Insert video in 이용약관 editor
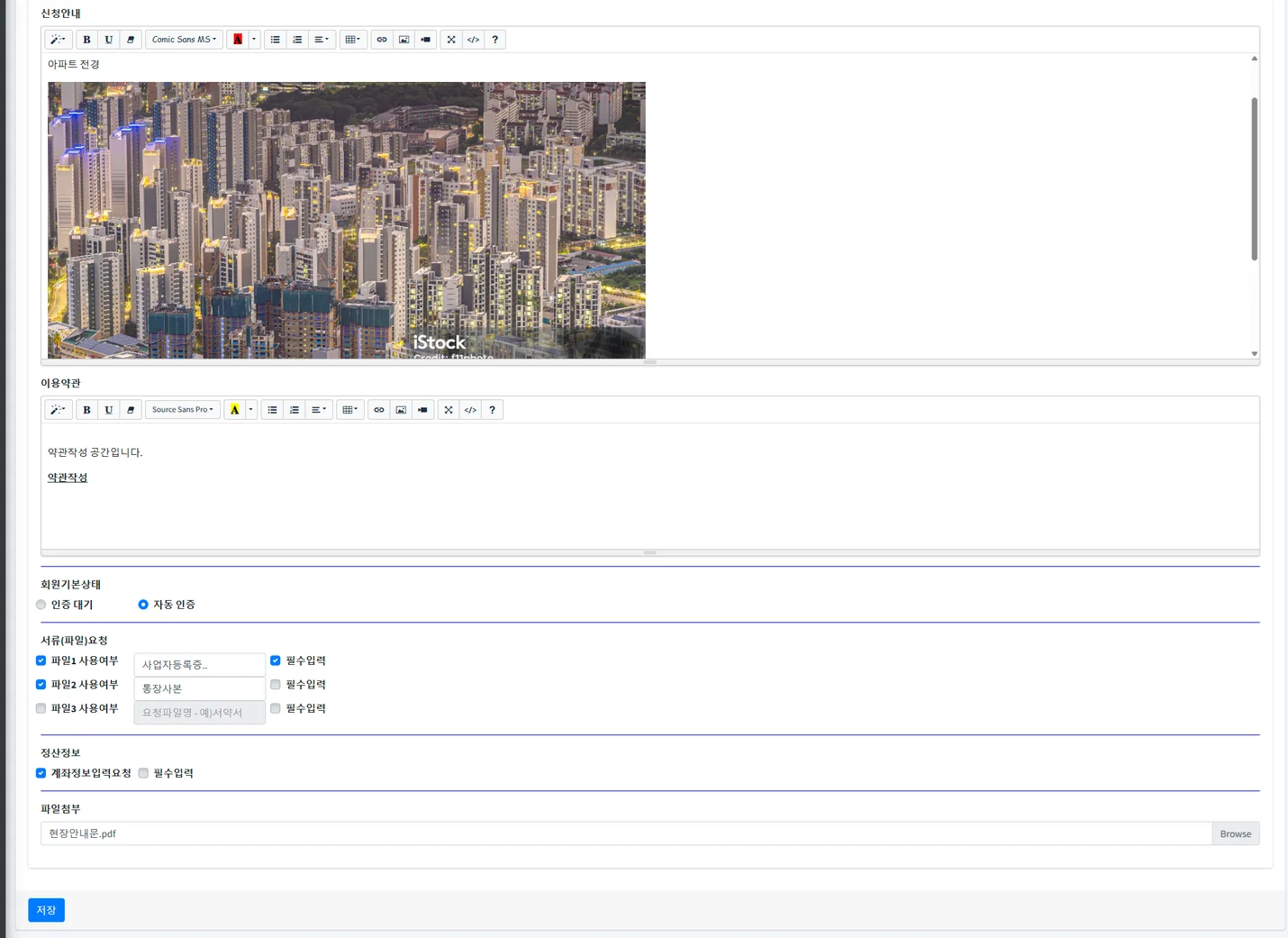Viewport: 1288px width, 938px height. (x=422, y=410)
